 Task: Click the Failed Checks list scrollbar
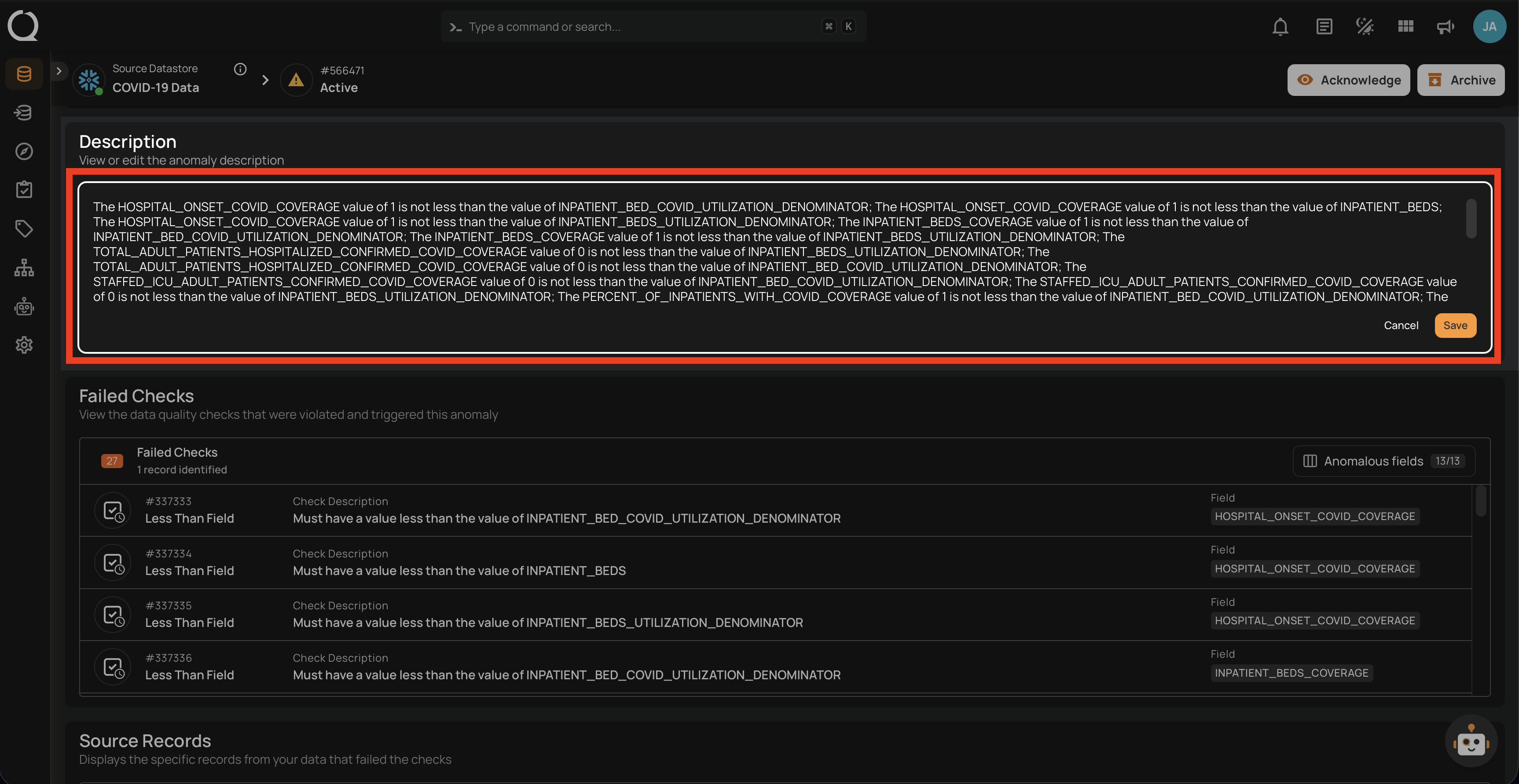[x=1481, y=501]
